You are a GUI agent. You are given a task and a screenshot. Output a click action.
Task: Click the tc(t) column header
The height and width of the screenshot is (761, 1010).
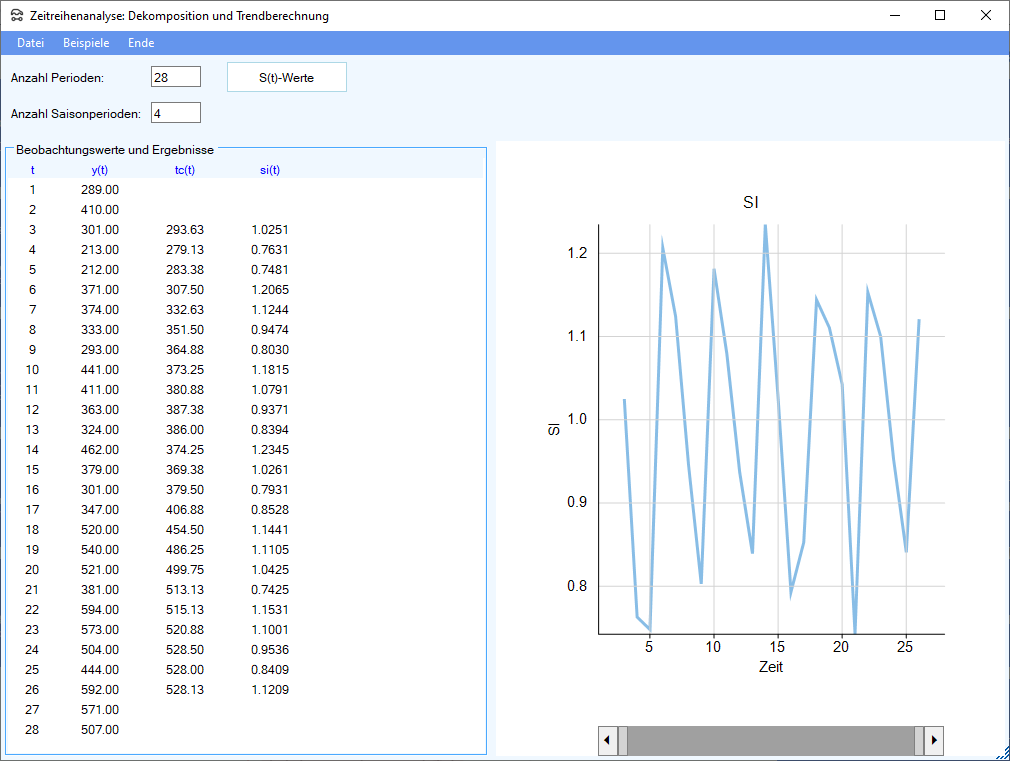(x=185, y=170)
